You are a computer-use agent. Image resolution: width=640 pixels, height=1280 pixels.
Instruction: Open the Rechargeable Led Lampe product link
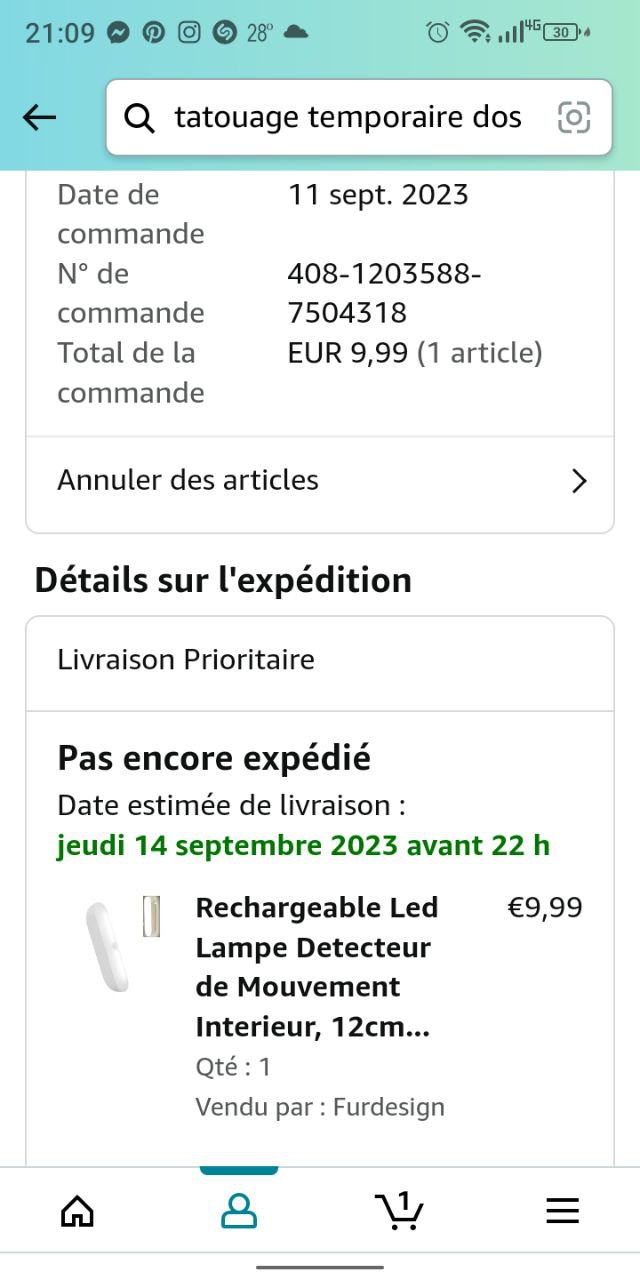[317, 966]
